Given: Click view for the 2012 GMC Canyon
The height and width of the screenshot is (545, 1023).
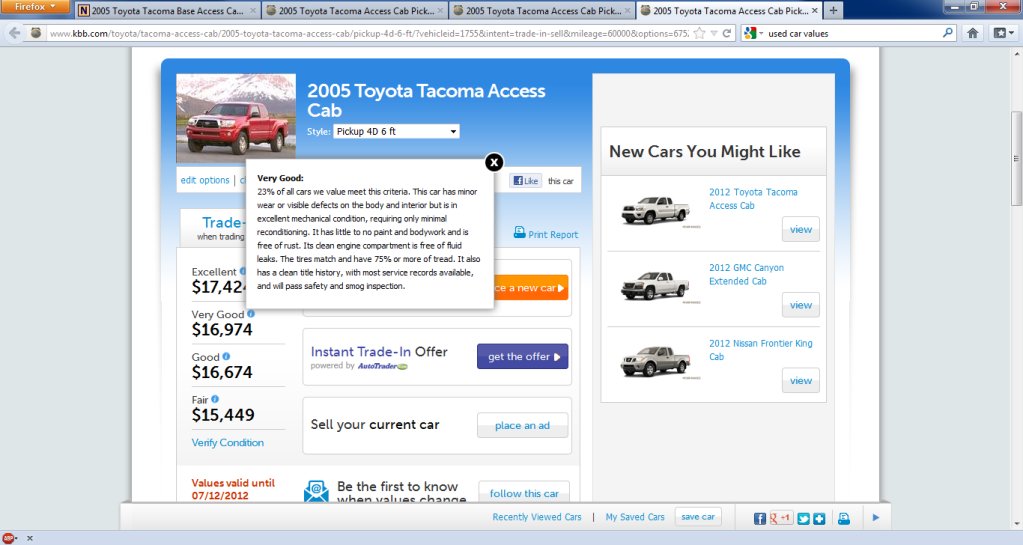Looking at the screenshot, I should click(x=801, y=305).
